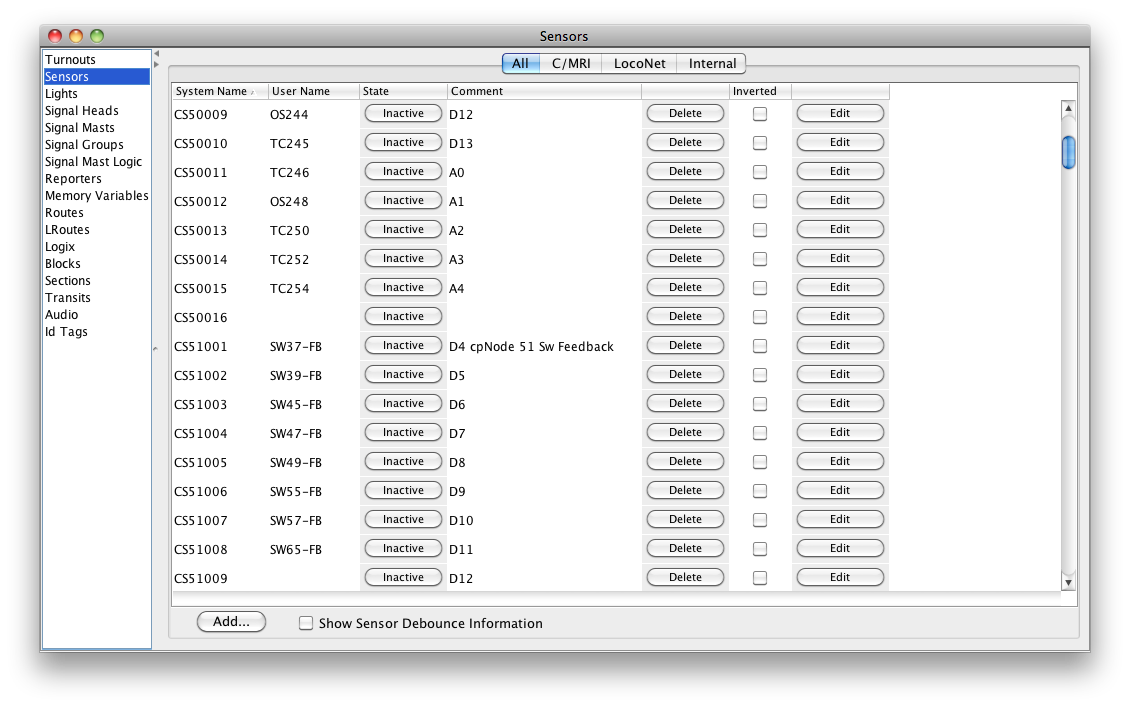Toggle Inverted checkbox for CS50009
This screenshot has height=707, width=1130.
pos(760,114)
